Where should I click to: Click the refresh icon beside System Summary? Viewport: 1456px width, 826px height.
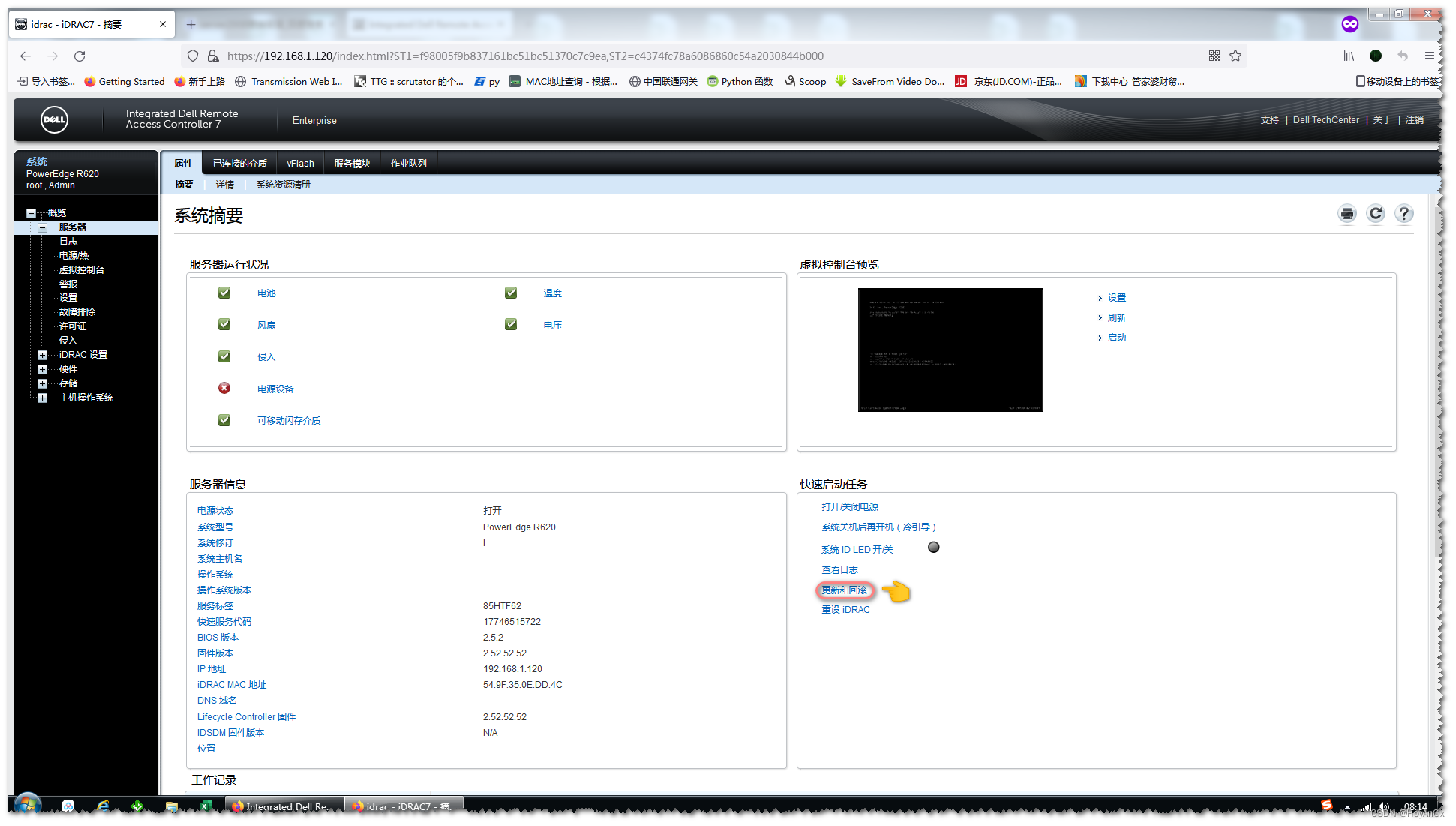pos(1376,214)
